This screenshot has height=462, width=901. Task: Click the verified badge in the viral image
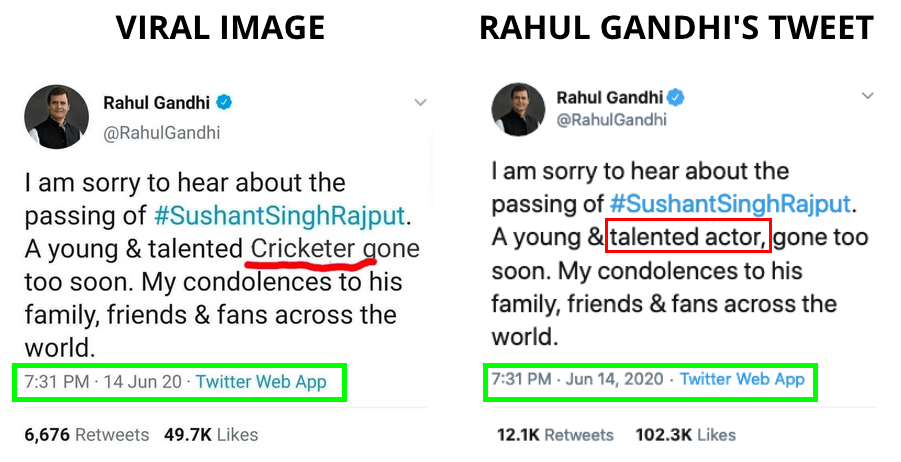pyautogui.click(x=224, y=103)
